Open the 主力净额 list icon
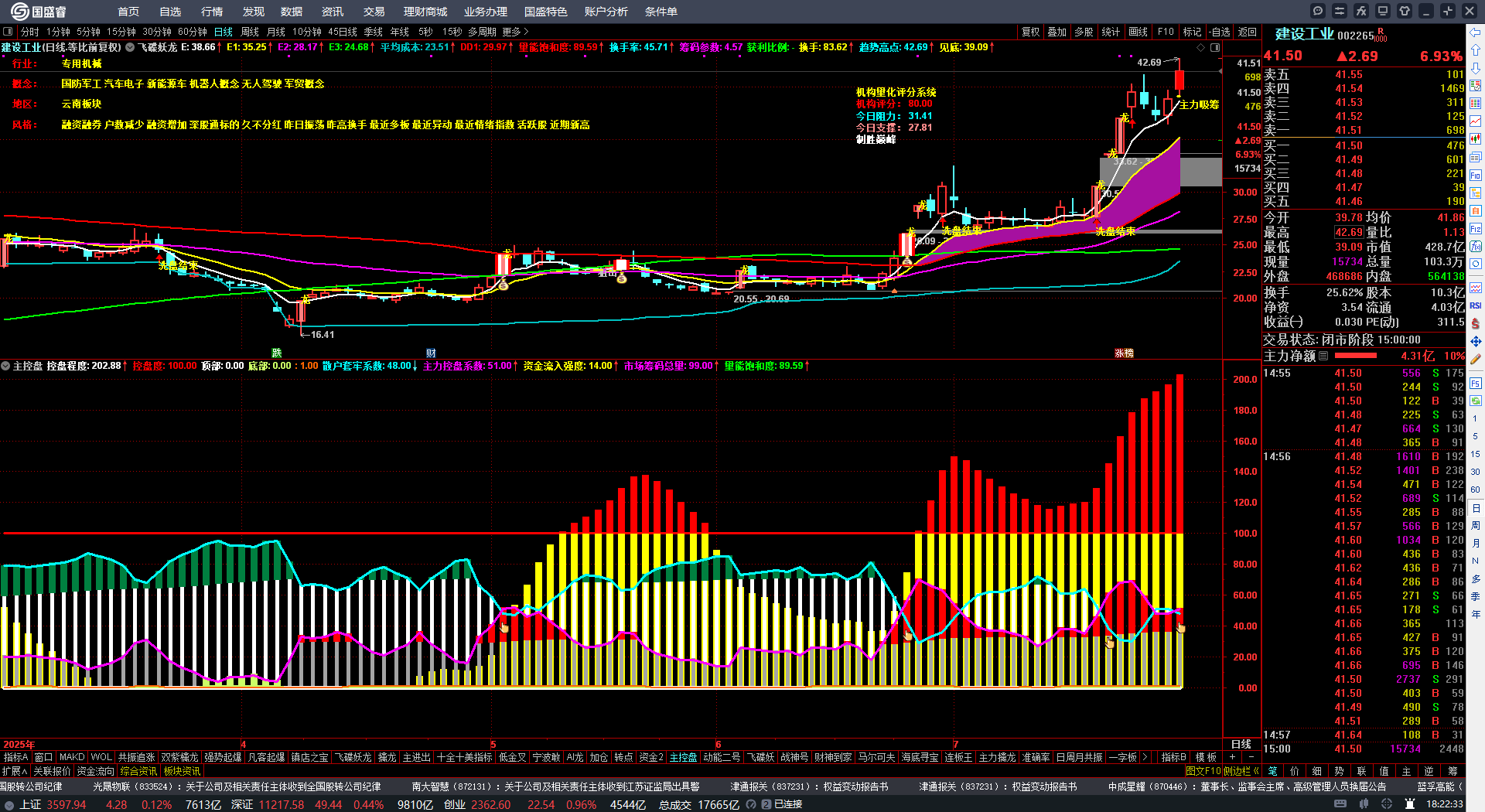 point(1323,356)
